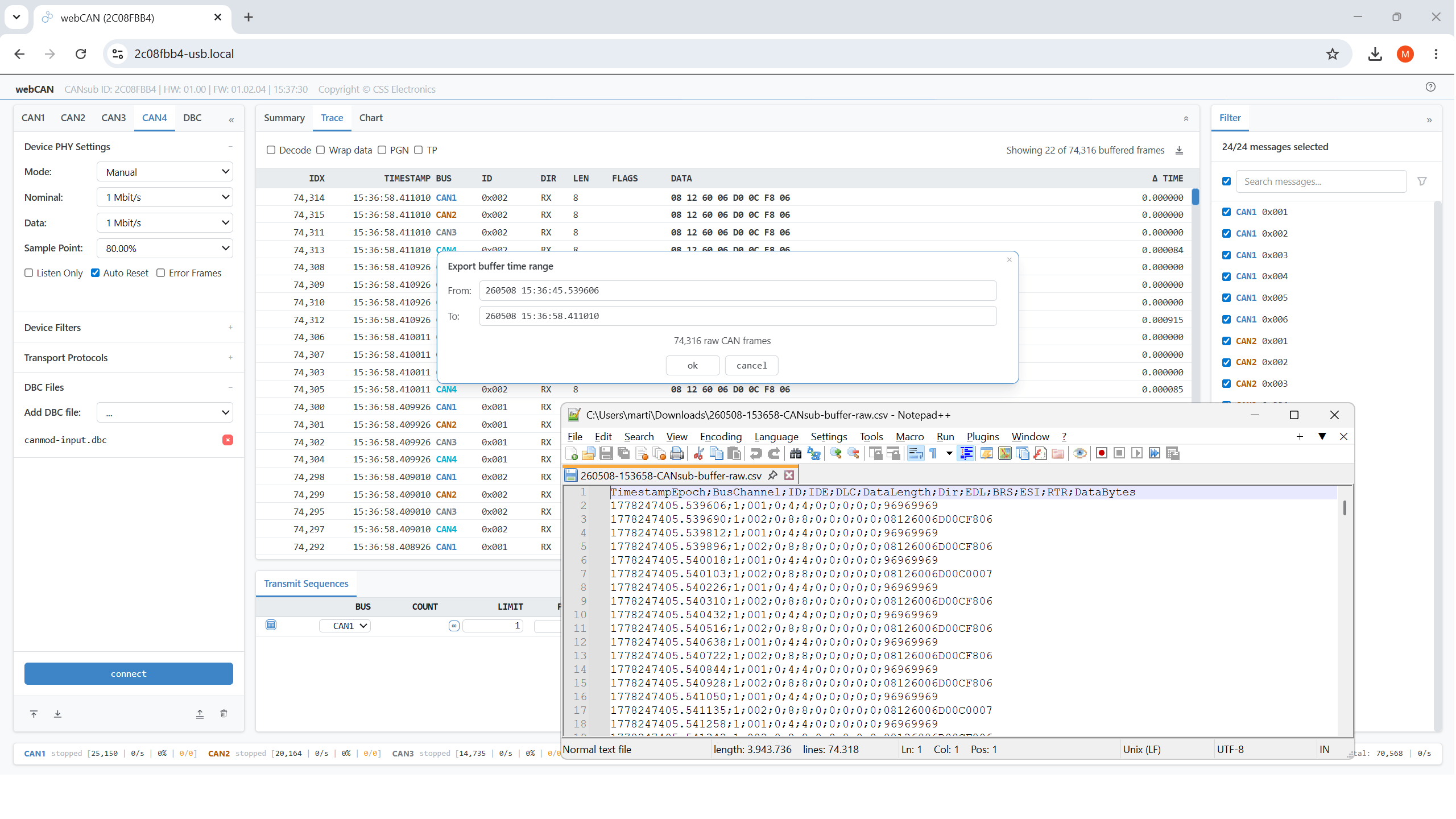Uncheck Auto Reset checkbox
This screenshot has height=819, width=1456.
click(96, 273)
